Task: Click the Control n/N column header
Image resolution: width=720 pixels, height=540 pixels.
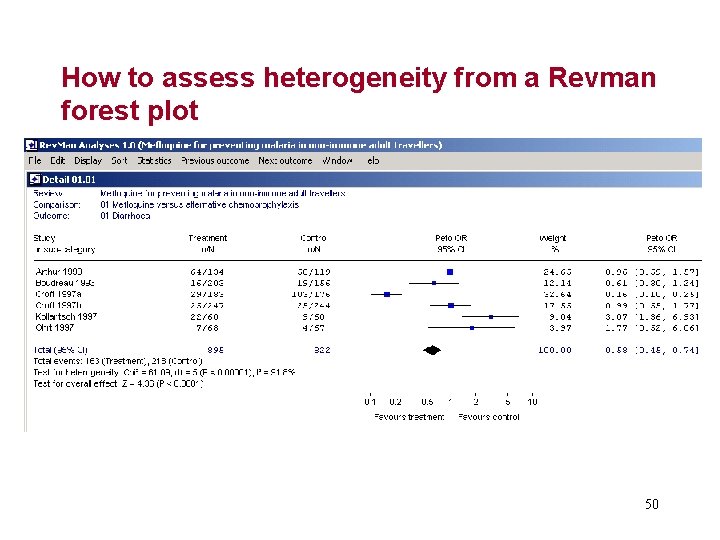Action: [313, 243]
